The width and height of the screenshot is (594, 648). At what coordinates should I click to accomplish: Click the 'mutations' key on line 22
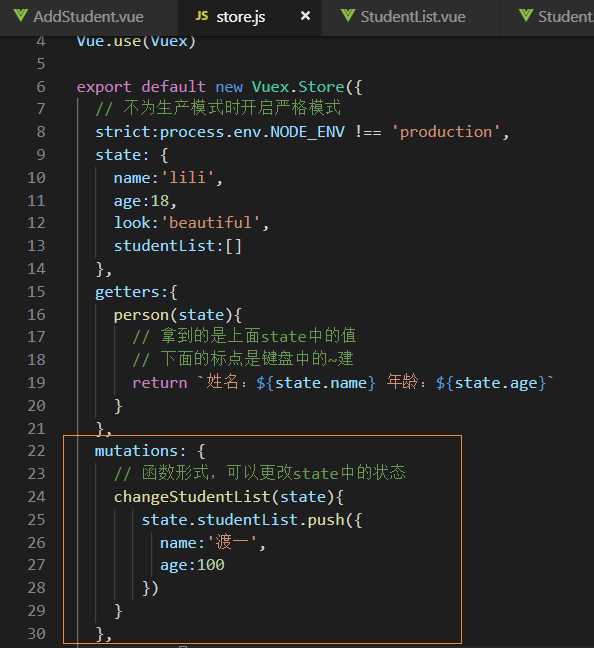(x=136, y=450)
